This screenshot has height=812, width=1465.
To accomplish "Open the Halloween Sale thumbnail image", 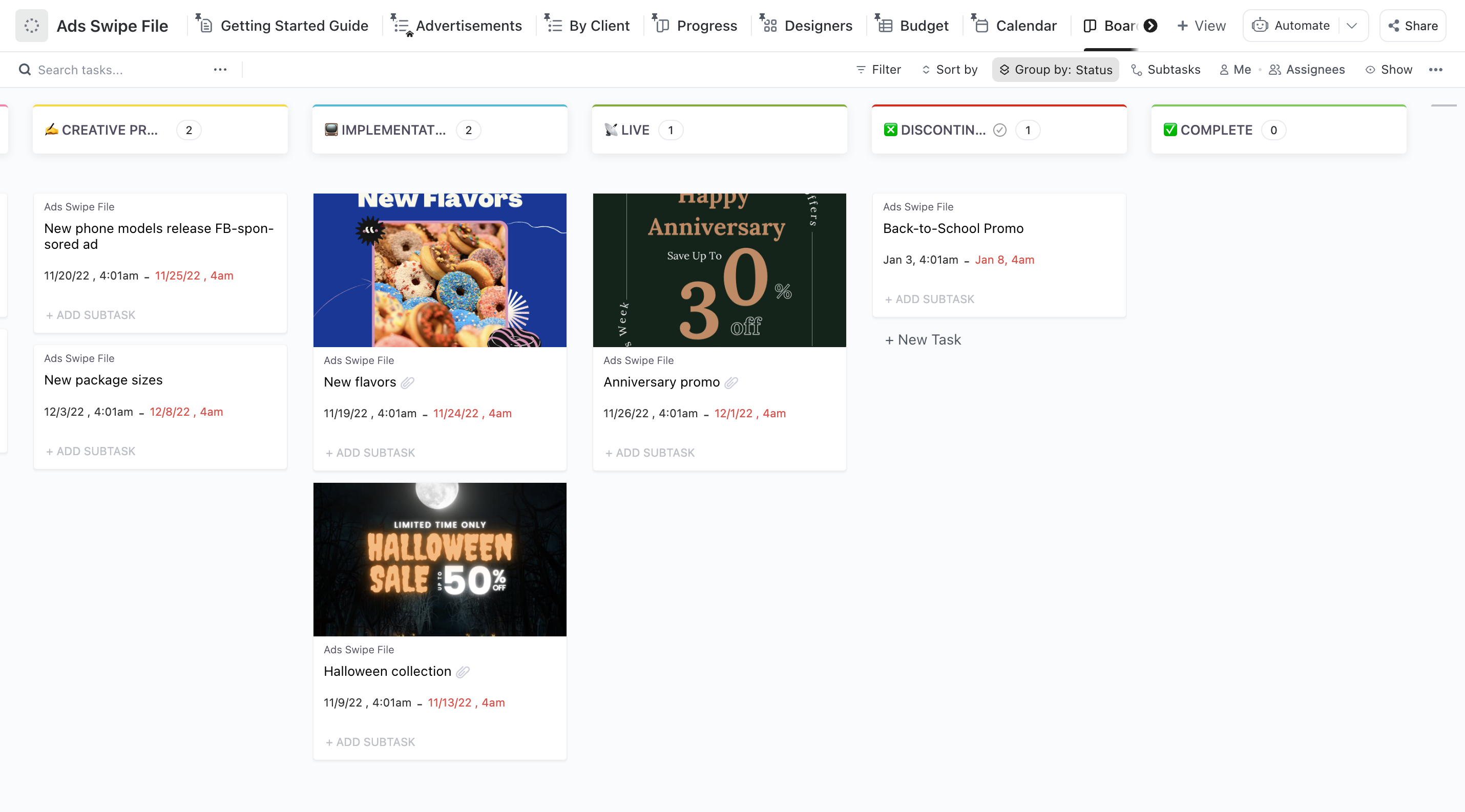I will (x=439, y=559).
